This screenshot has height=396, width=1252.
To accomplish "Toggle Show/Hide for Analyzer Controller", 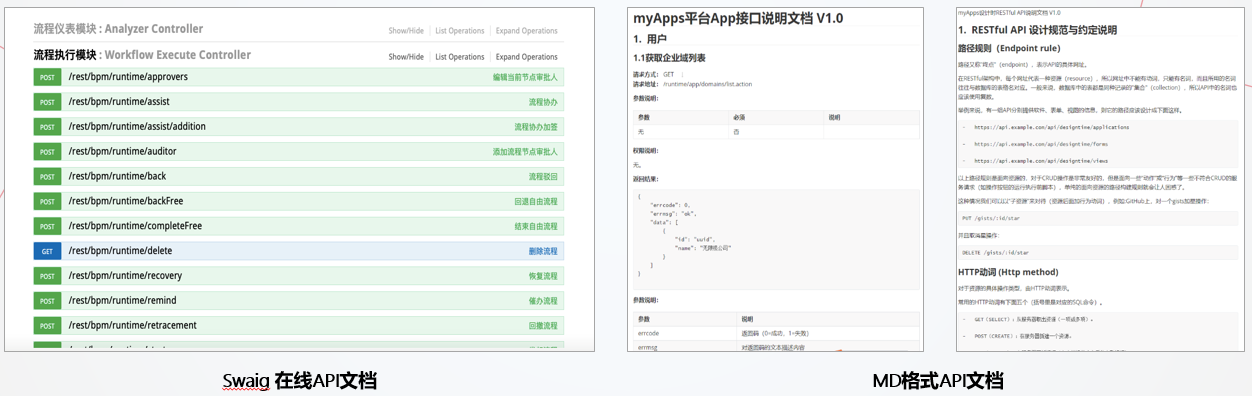I will click(406, 31).
